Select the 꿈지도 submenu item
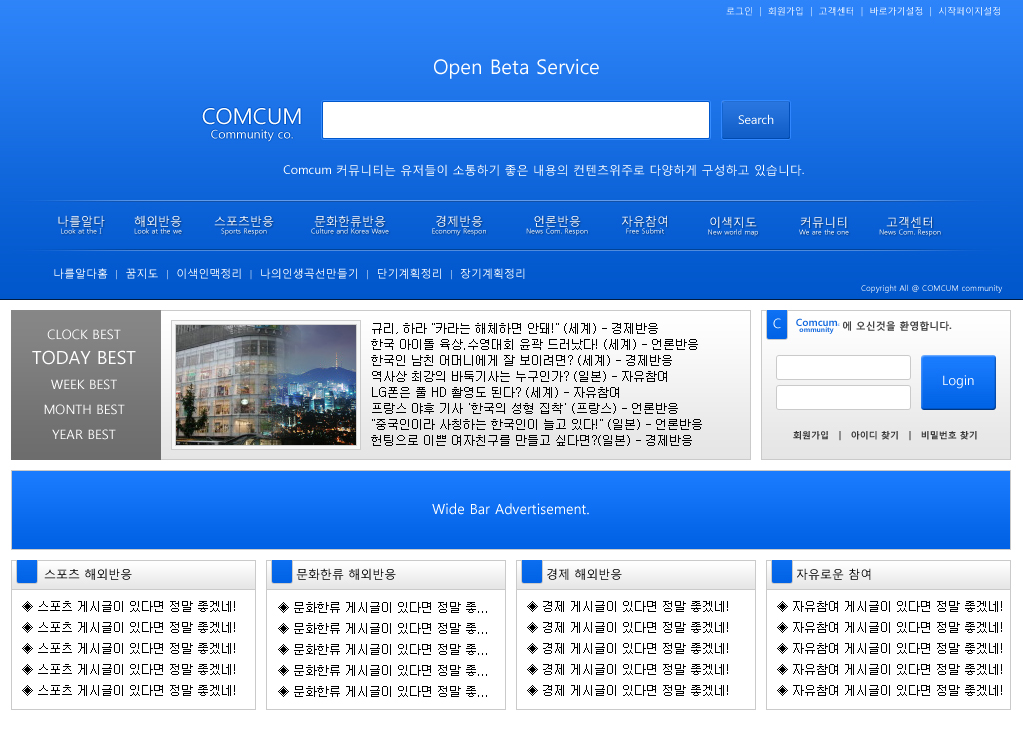 click(x=142, y=274)
